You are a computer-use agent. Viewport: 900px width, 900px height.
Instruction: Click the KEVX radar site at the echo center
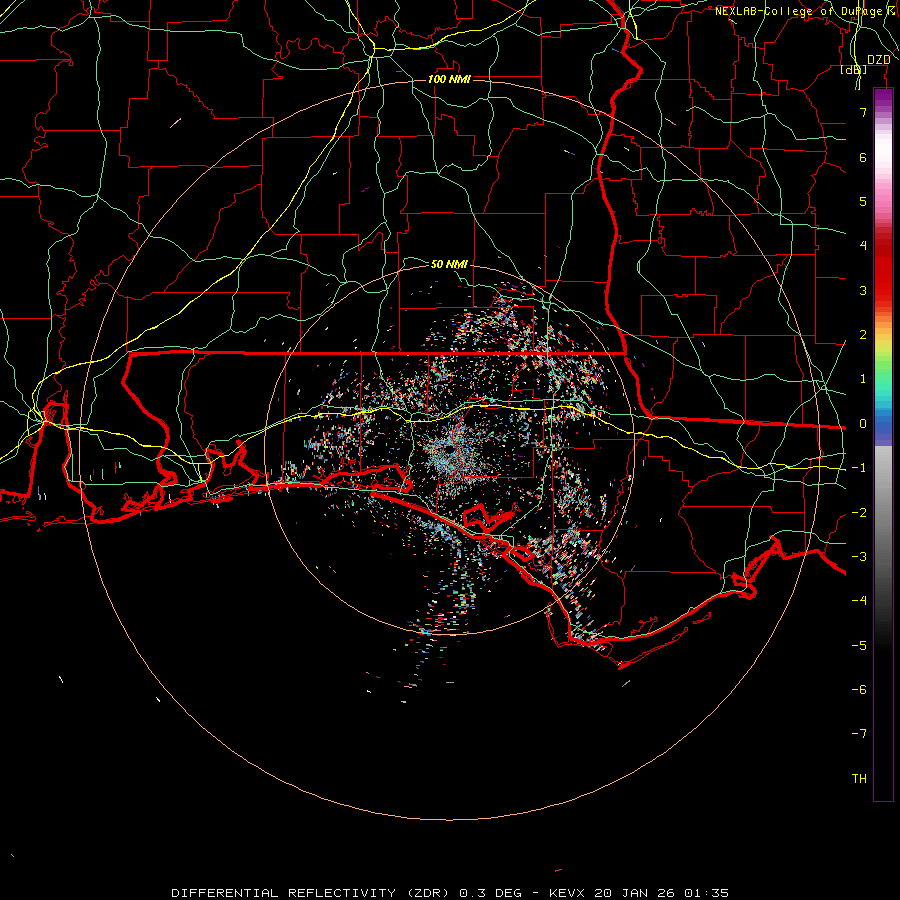tap(449, 450)
